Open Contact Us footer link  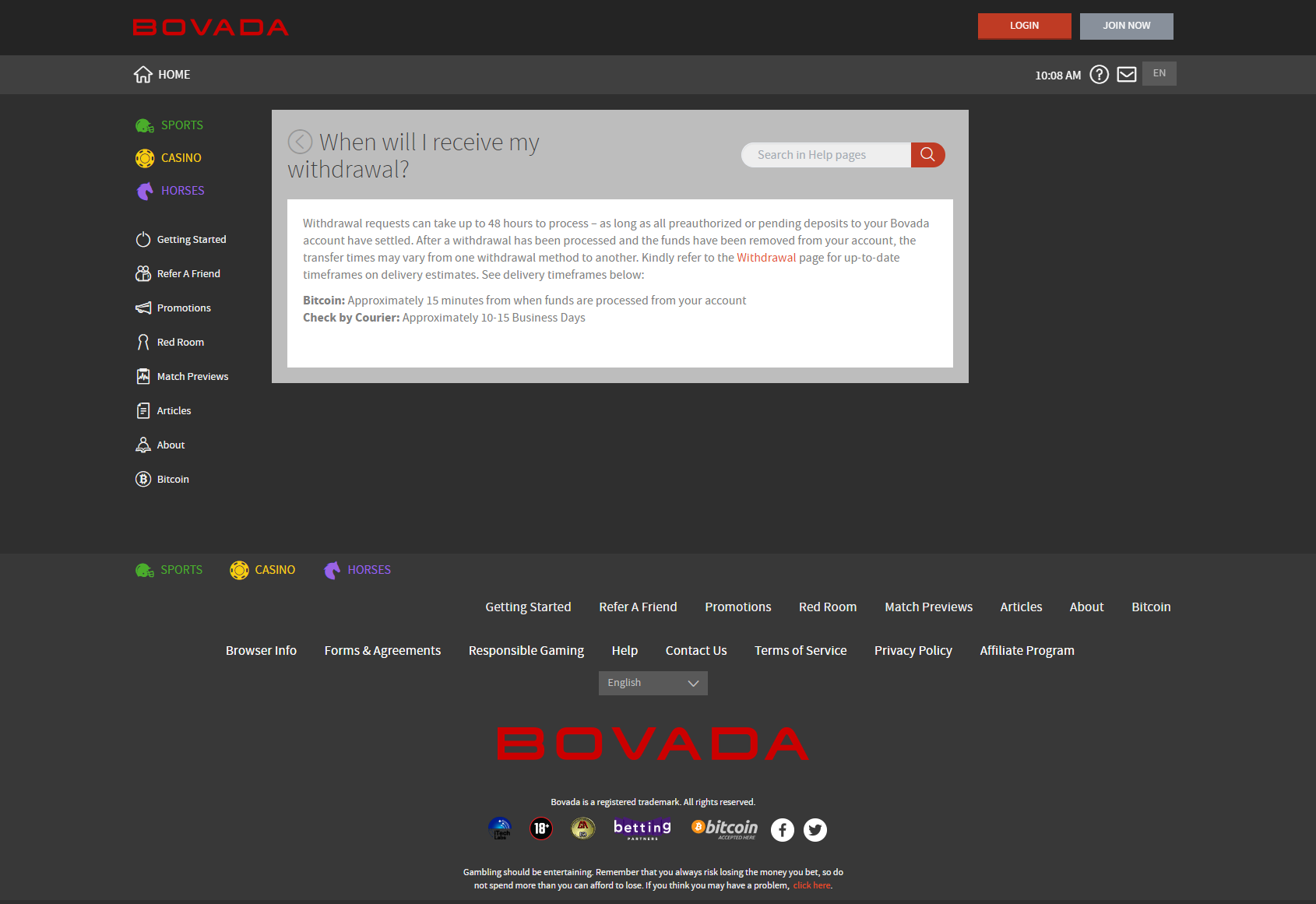click(x=696, y=651)
